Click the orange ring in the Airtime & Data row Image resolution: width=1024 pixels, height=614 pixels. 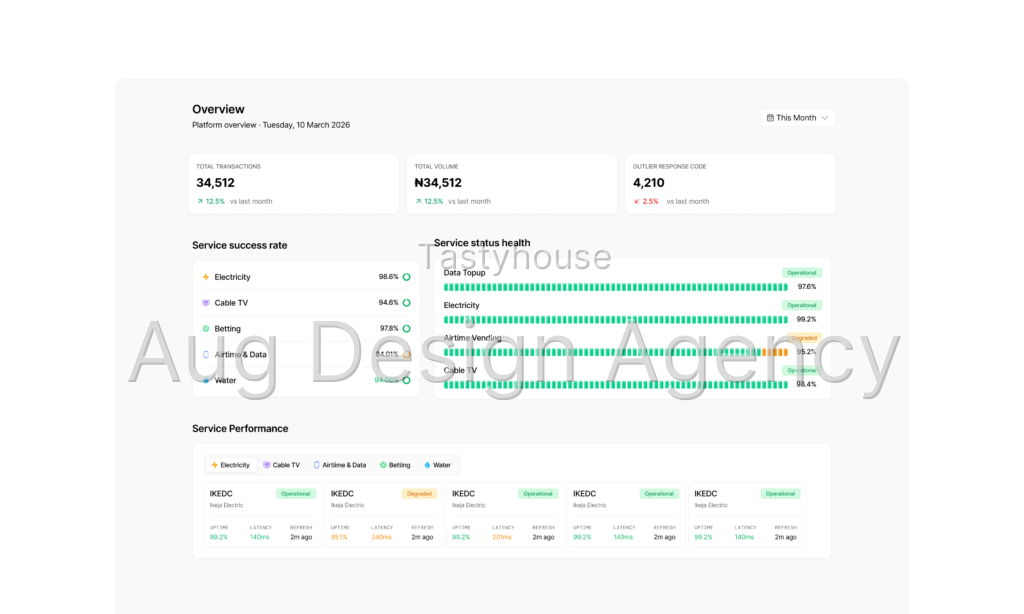click(406, 355)
